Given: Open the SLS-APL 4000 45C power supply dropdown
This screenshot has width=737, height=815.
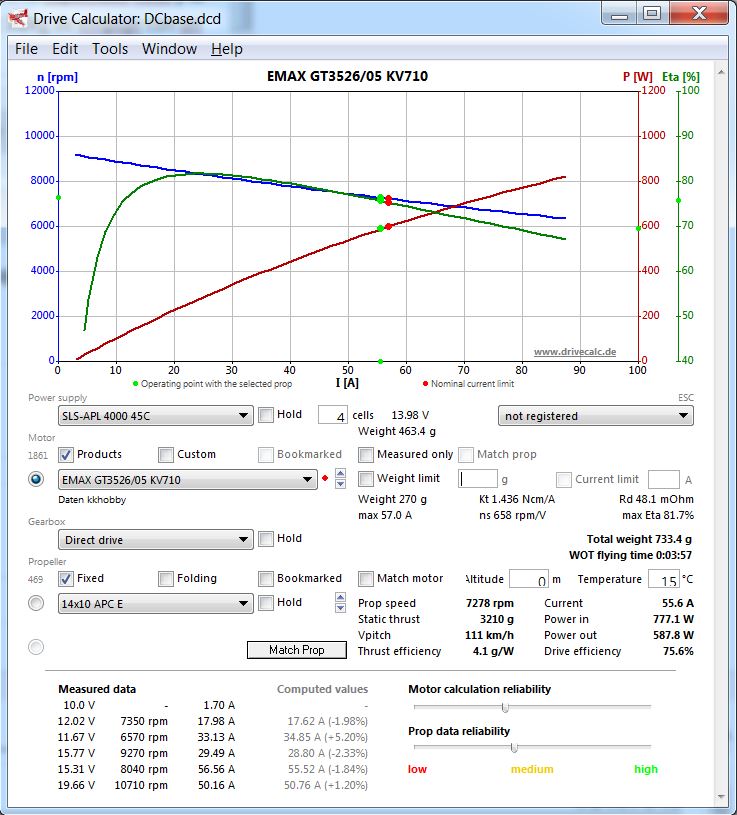Looking at the screenshot, I should [155, 416].
